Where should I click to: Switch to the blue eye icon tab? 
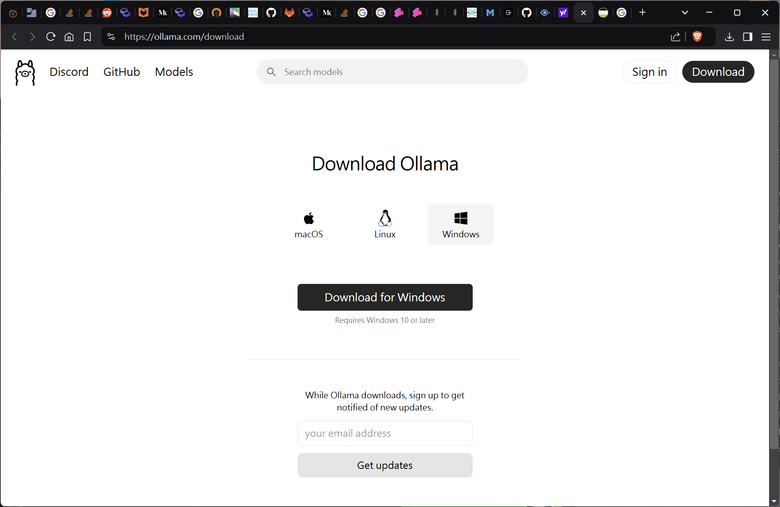tap(545, 13)
